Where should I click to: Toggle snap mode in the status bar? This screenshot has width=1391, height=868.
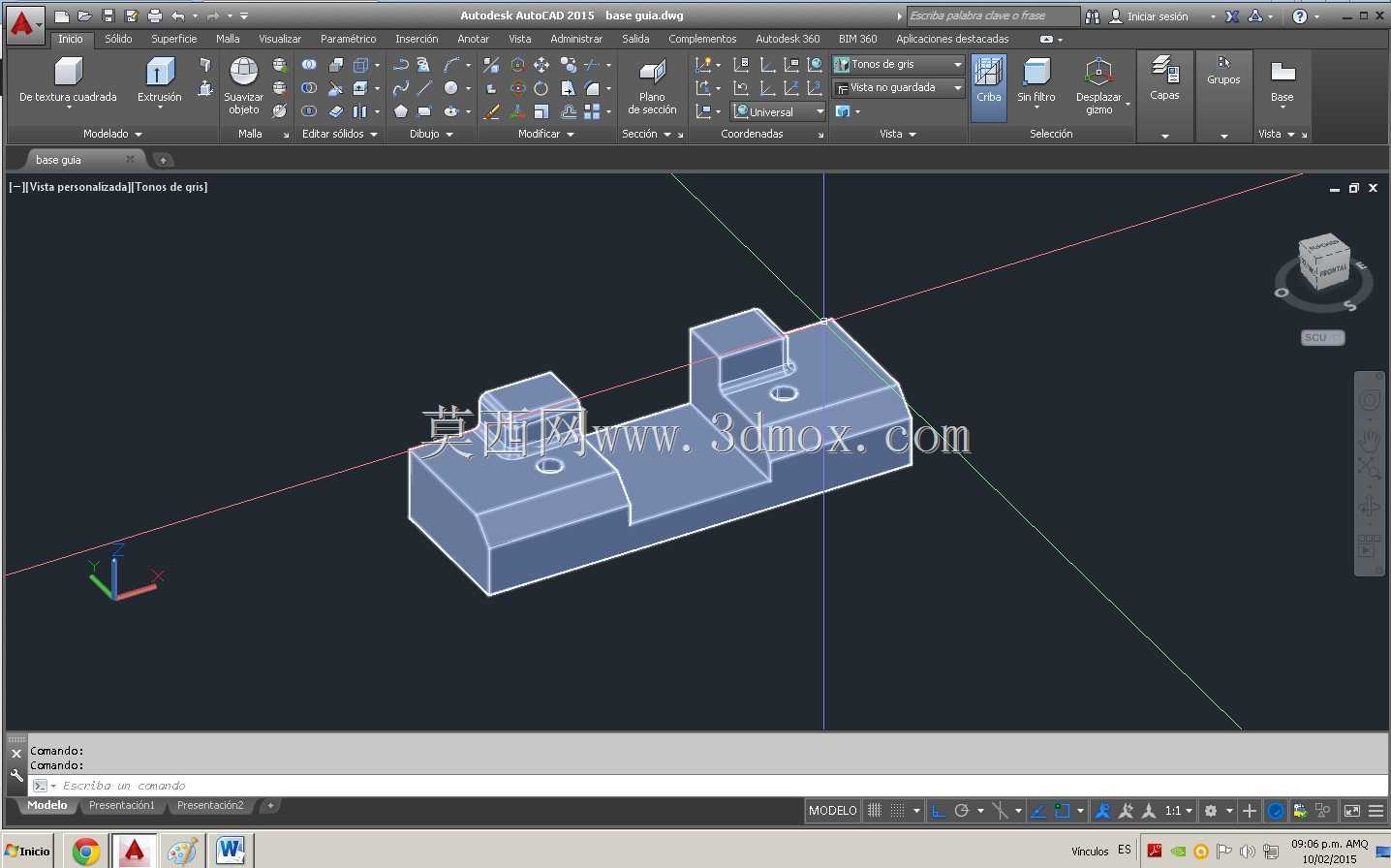point(898,811)
